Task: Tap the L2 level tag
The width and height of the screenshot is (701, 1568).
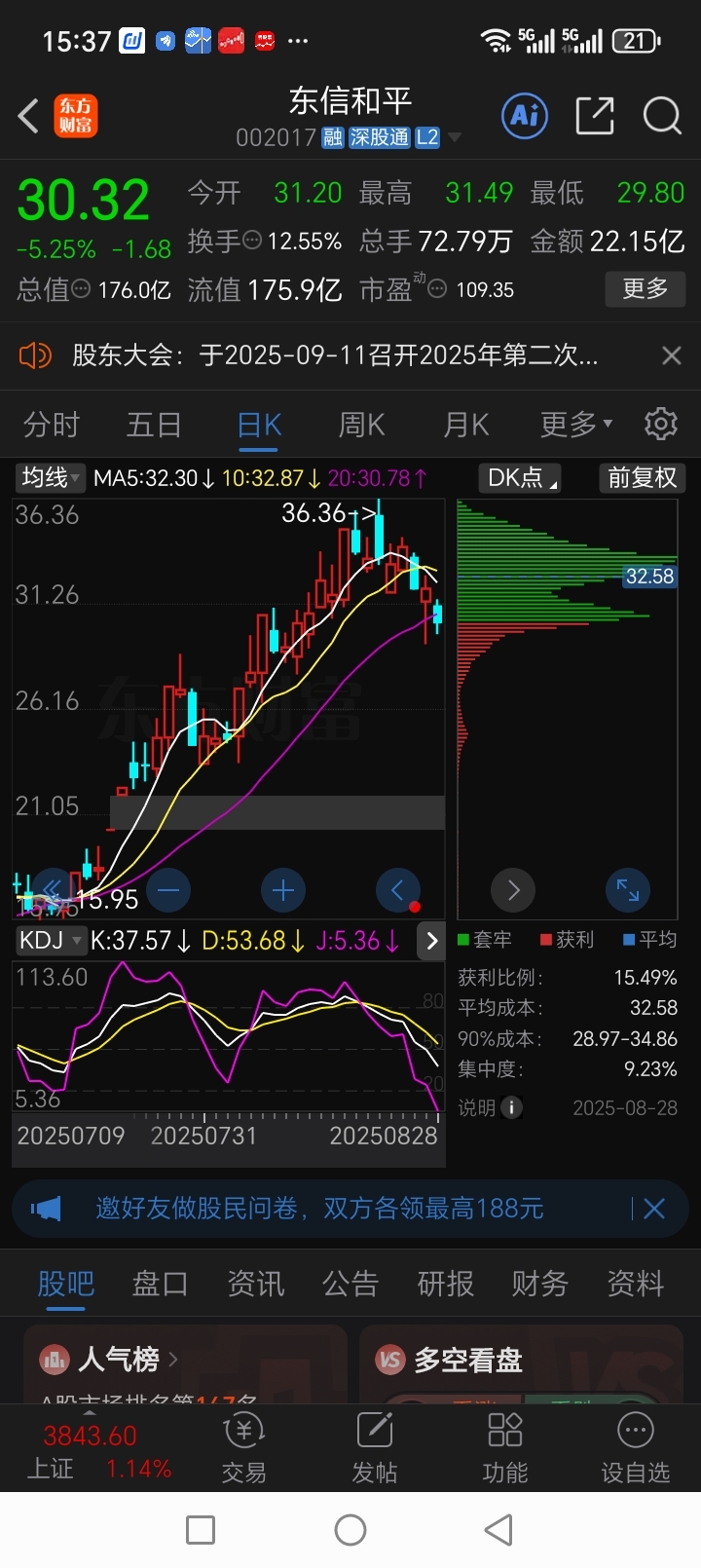Action: 427,138
